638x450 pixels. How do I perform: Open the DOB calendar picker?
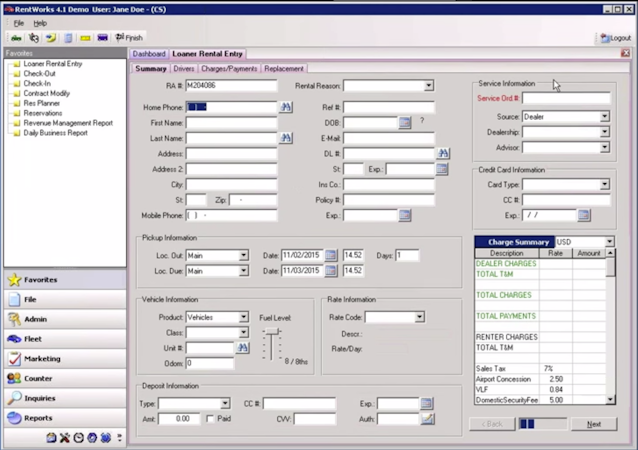(x=404, y=122)
